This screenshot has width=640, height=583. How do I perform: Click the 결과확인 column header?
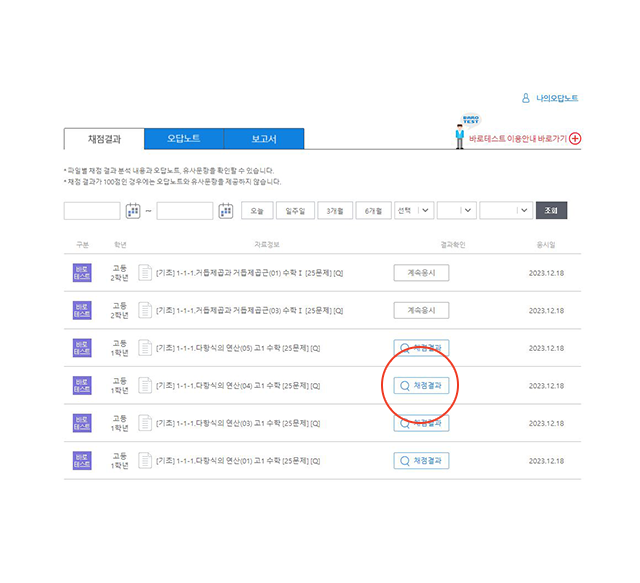(453, 245)
